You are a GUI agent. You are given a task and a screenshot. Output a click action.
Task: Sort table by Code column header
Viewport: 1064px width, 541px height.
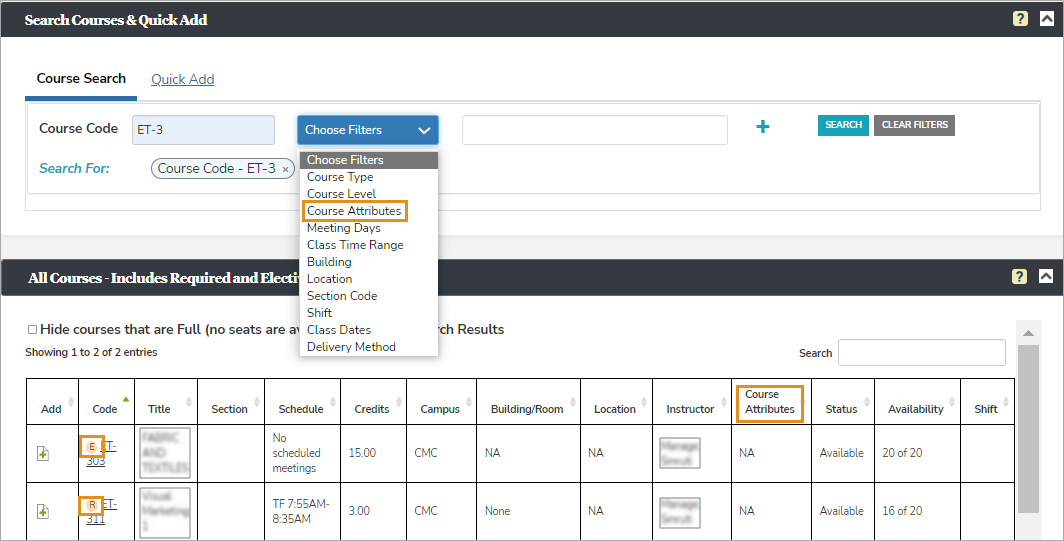point(105,408)
